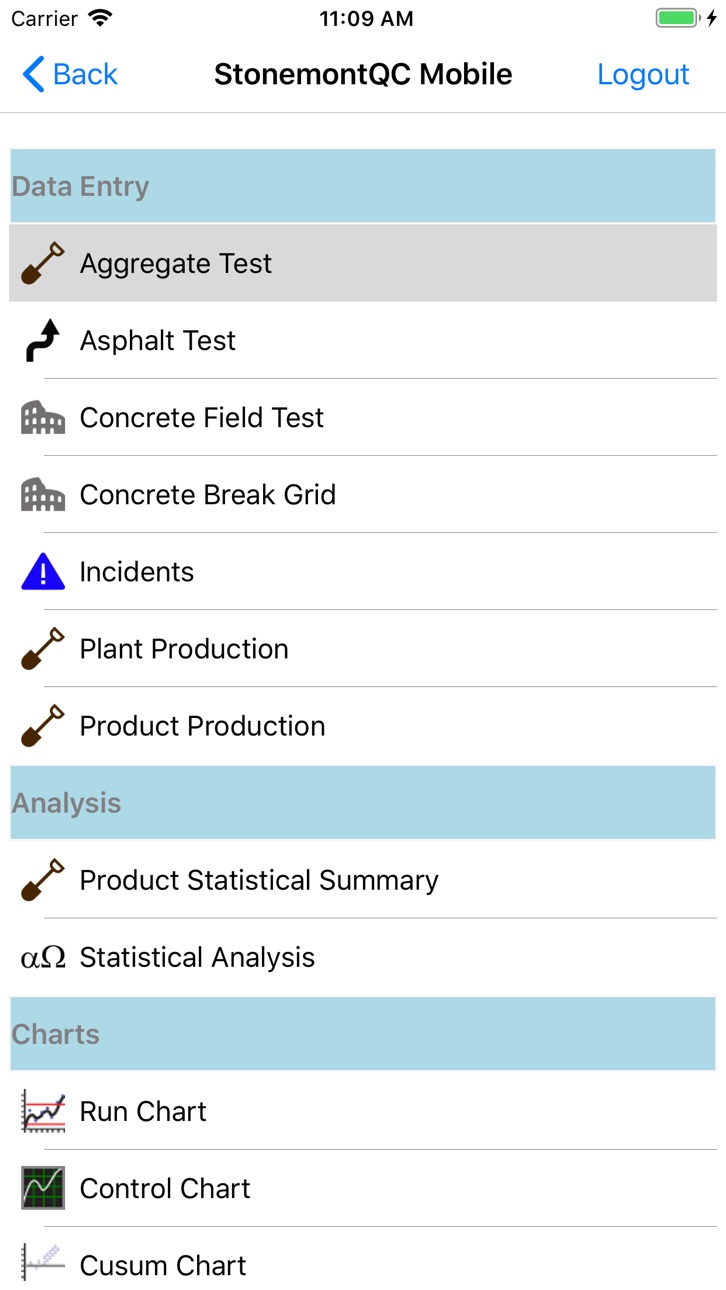Tap the building icon for Concrete Field Test
The height and width of the screenshot is (1290, 726).
pos(43,417)
